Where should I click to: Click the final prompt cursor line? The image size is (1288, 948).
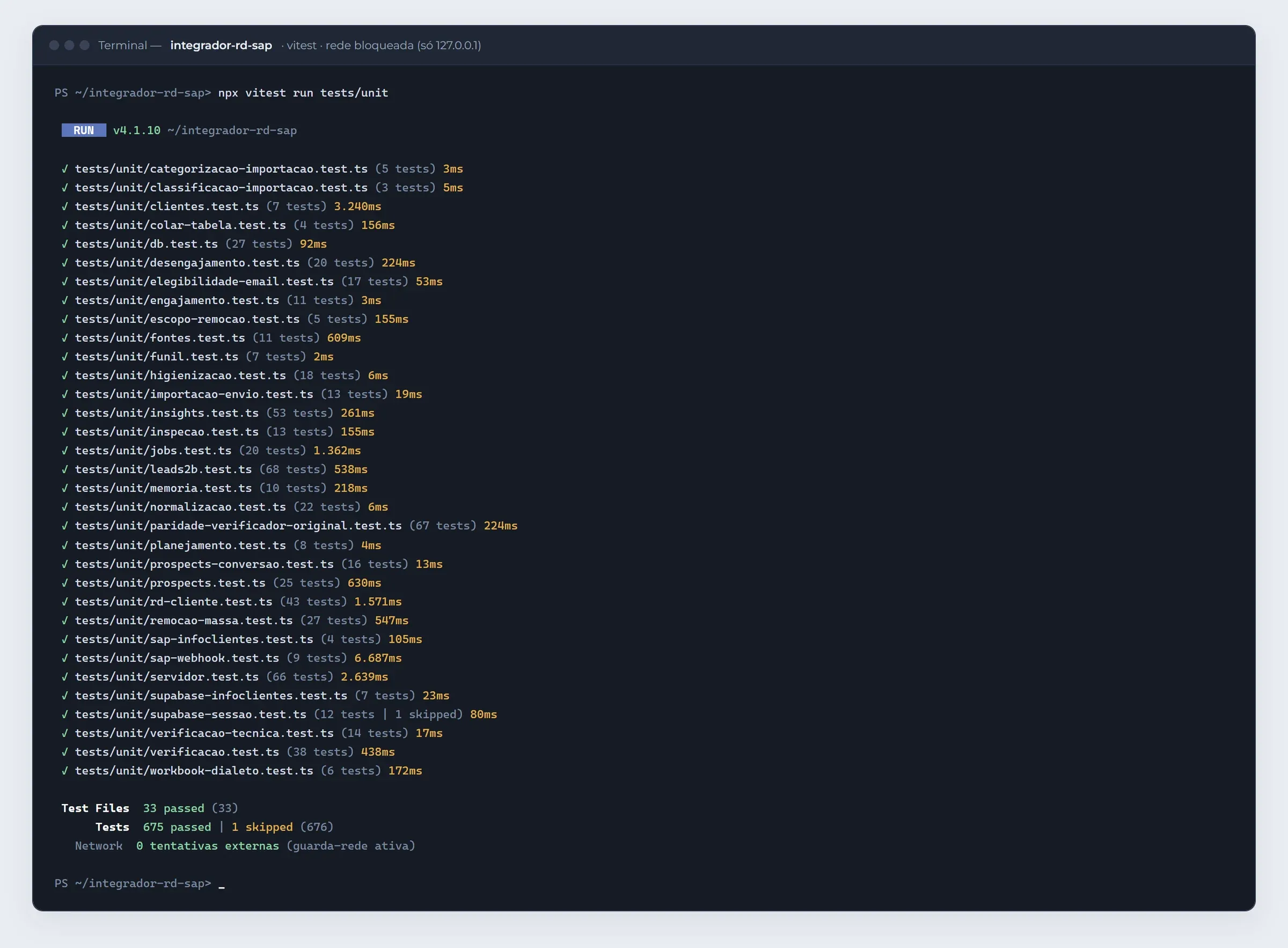point(140,884)
